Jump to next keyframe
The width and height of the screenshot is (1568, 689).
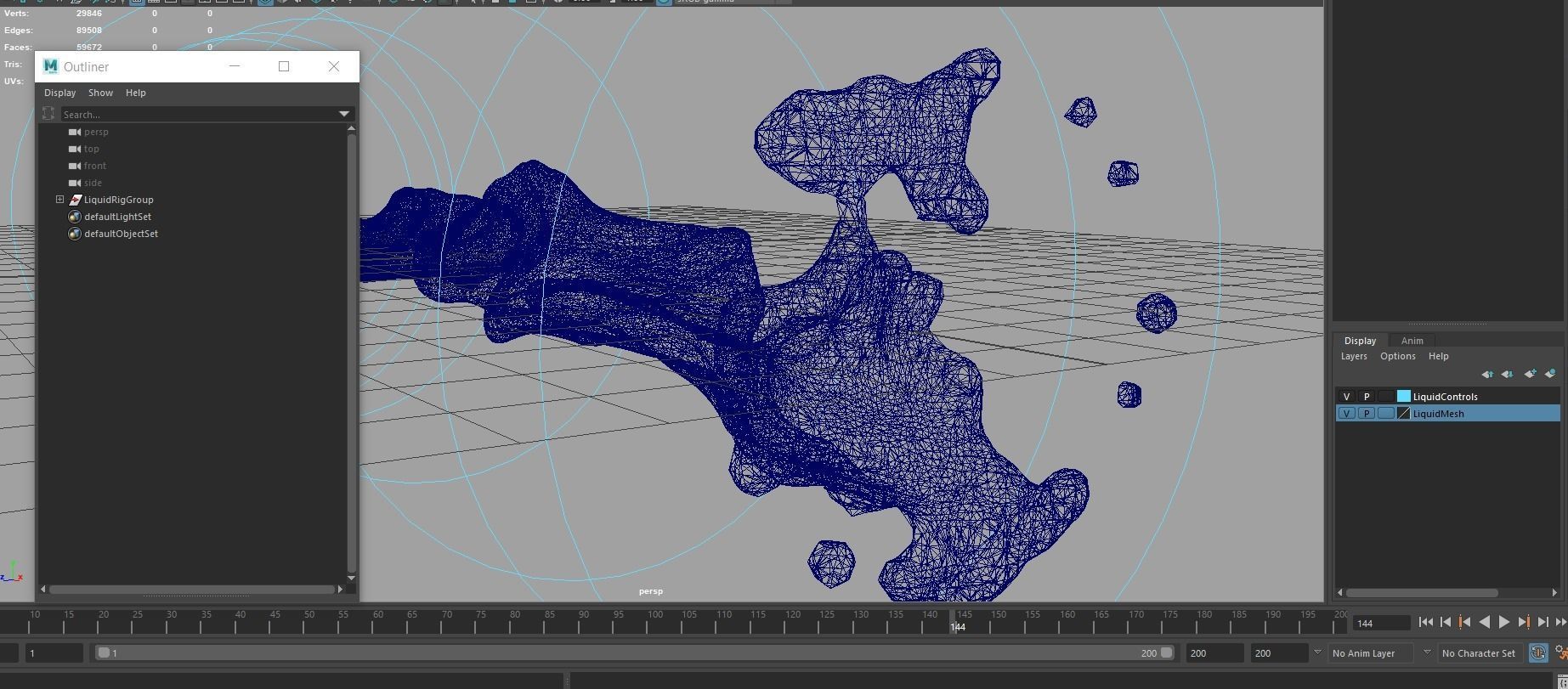click(1524, 623)
